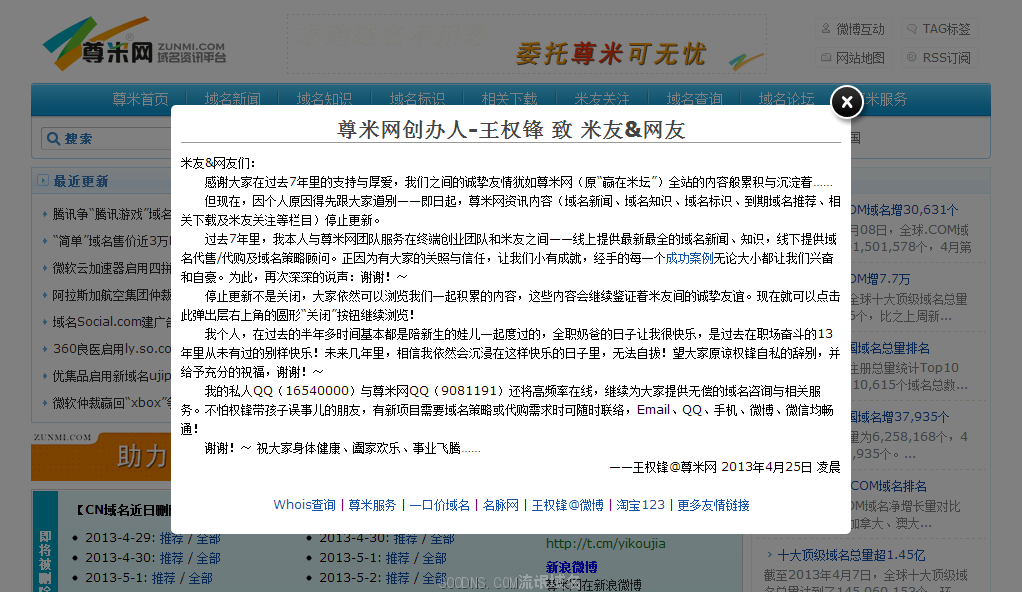This screenshot has width=1022, height=592.
Task: Open the 新浪微博 link
Action: pos(572,567)
